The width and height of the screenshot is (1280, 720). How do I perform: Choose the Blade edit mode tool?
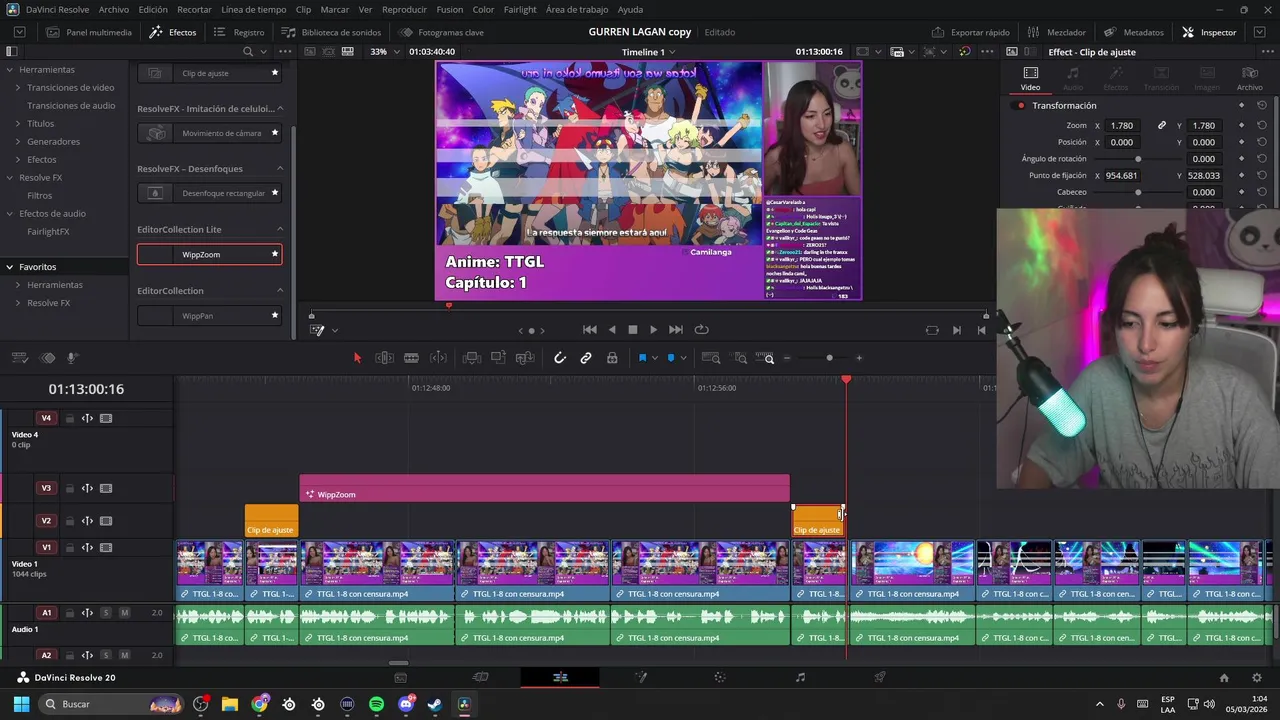(x=411, y=358)
